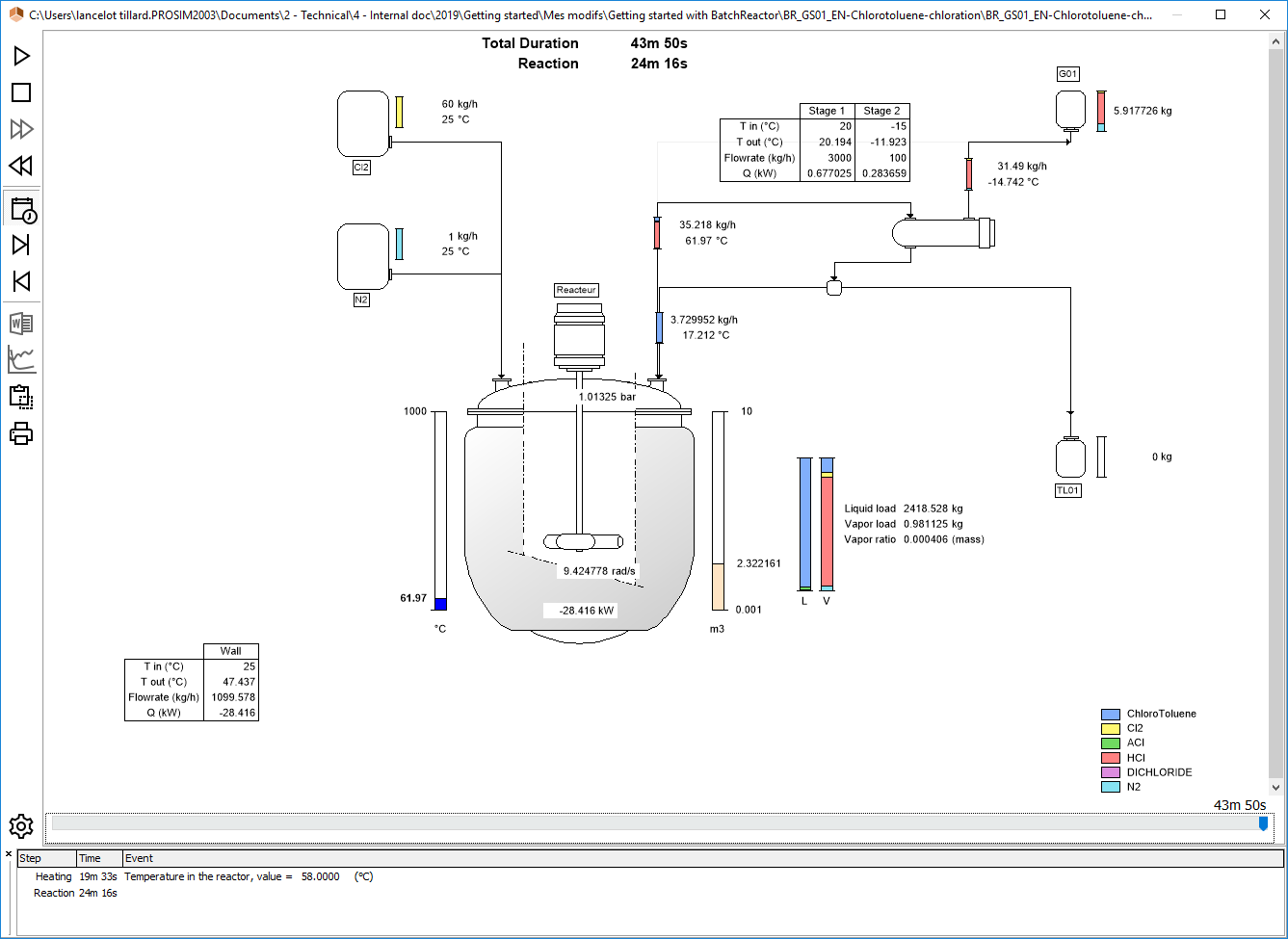The width and height of the screenshot is (1288, 939).
Task: Click the fast forward icon
Action: click(21, 129)
